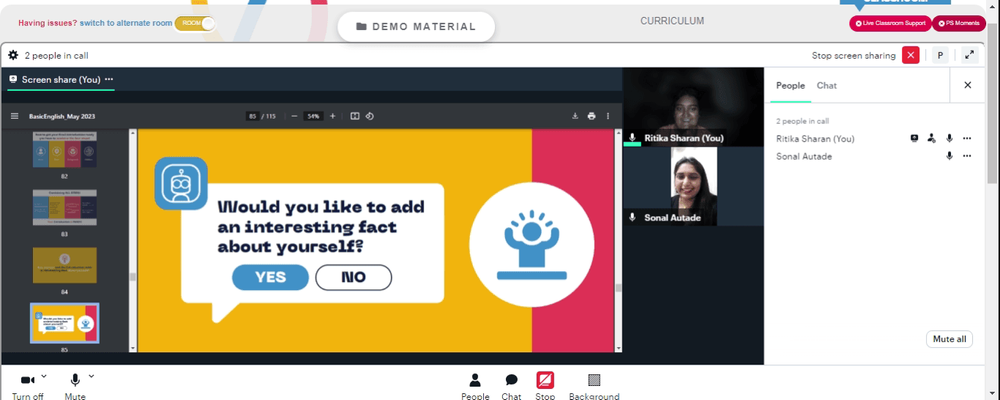Select the page 85 thumbnail

[64, 323]
